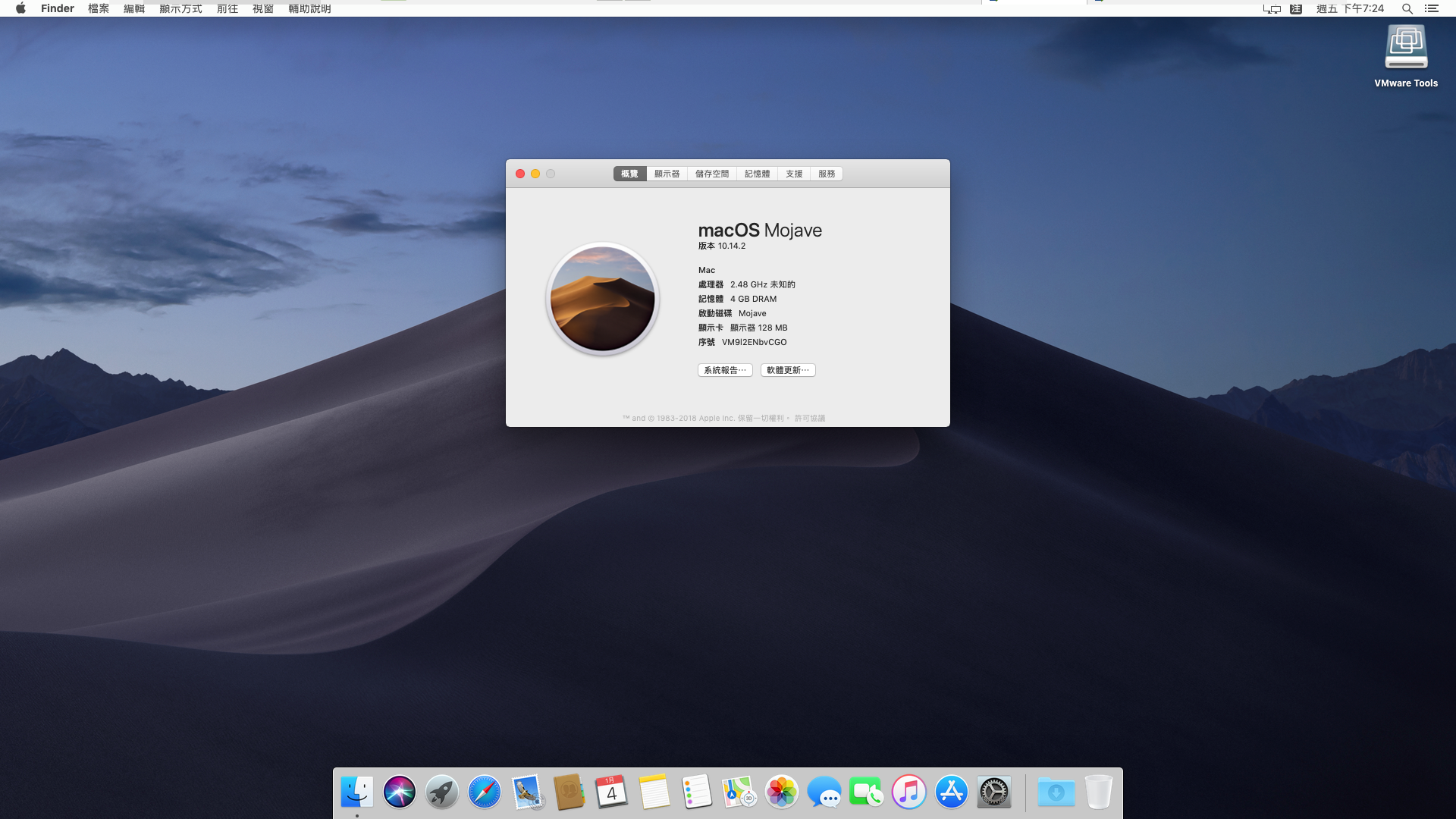
Task: Open Downloads folder in Dock
Action: [1056, 792]
